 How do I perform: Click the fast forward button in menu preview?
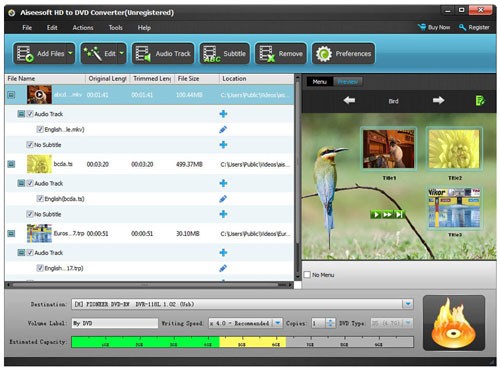tap(387, 214)
